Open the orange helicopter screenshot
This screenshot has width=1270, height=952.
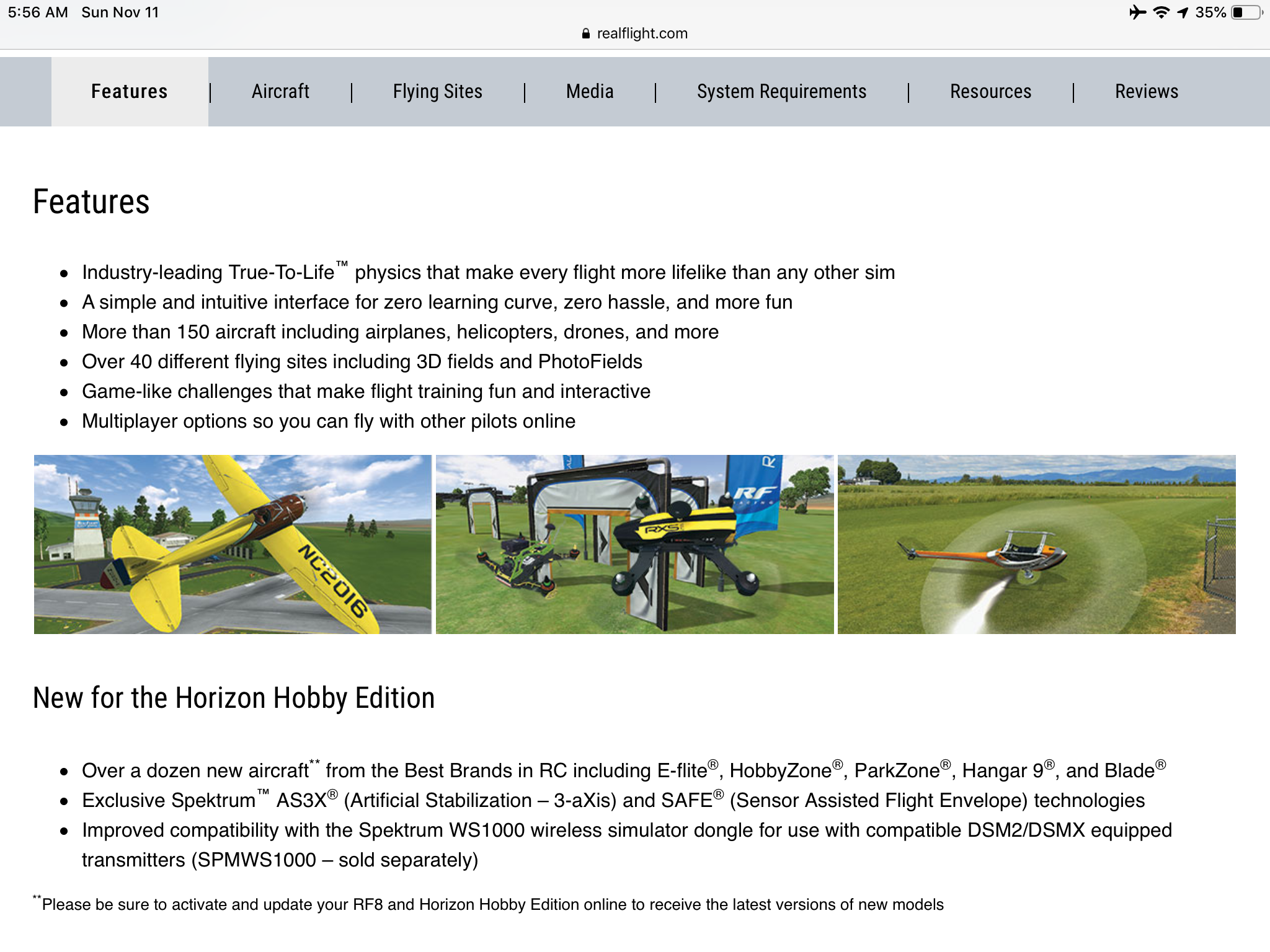tap(1036, 544)
